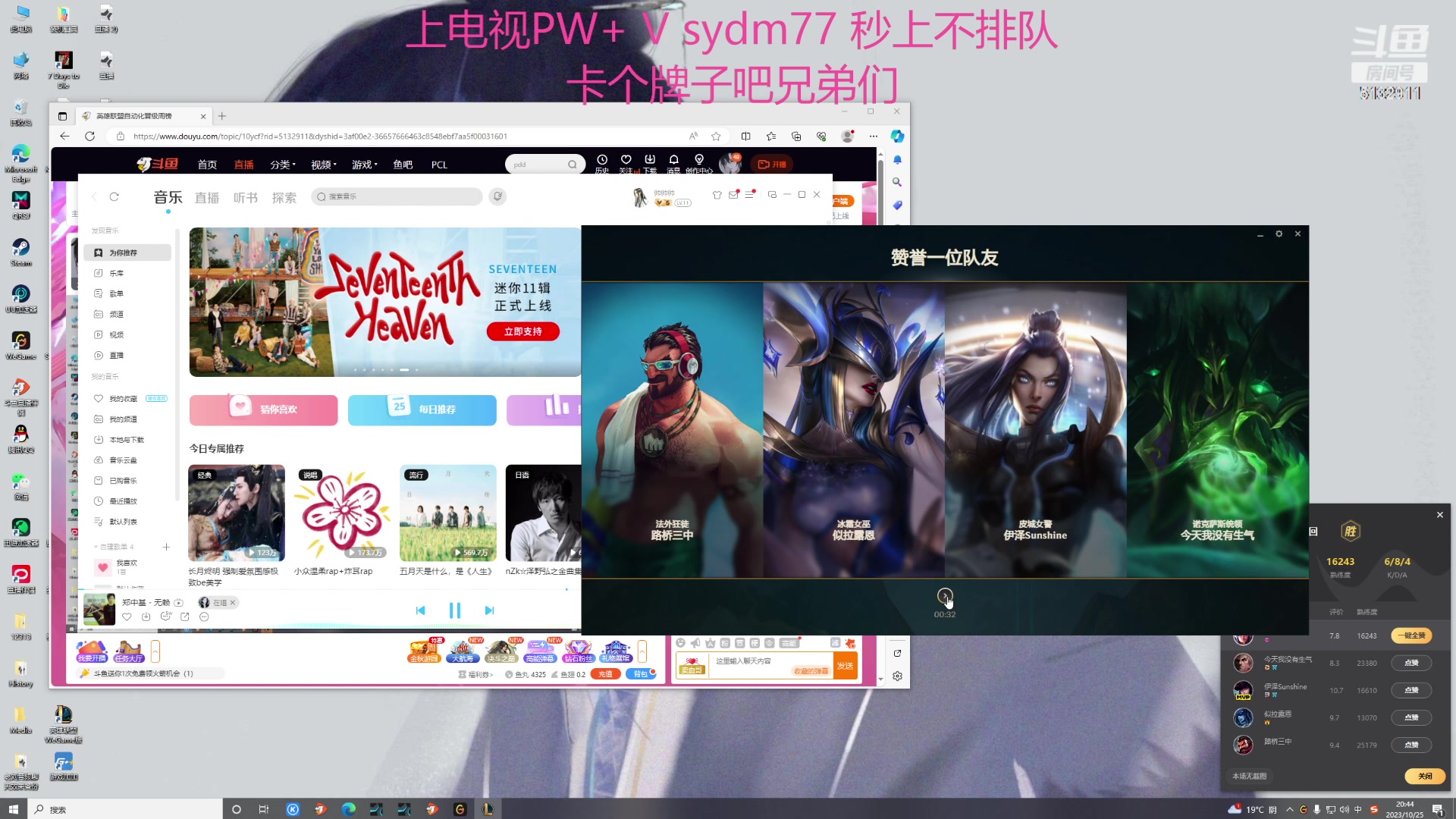Click the Edge favorites star icon
1456x819 pixels.
pyautogui.click(x=716, y=136)
